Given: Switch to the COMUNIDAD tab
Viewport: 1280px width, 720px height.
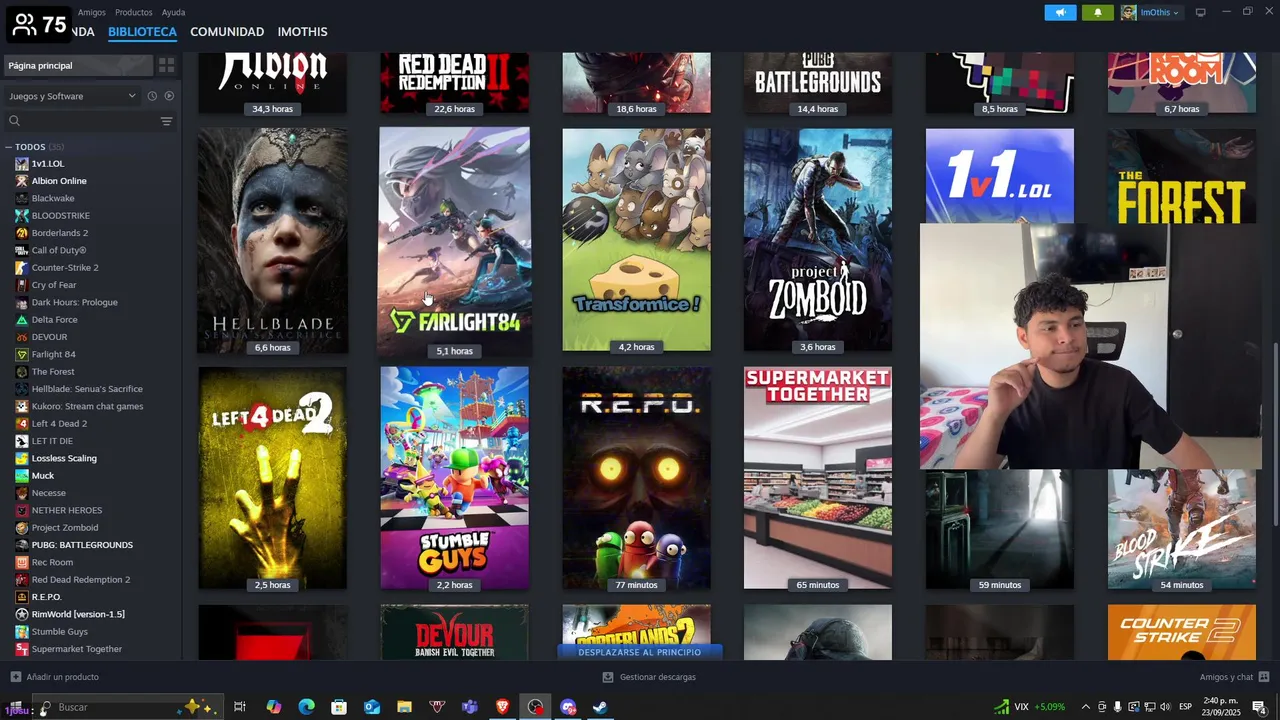Looking at the screenshot, I should point(227,32).
